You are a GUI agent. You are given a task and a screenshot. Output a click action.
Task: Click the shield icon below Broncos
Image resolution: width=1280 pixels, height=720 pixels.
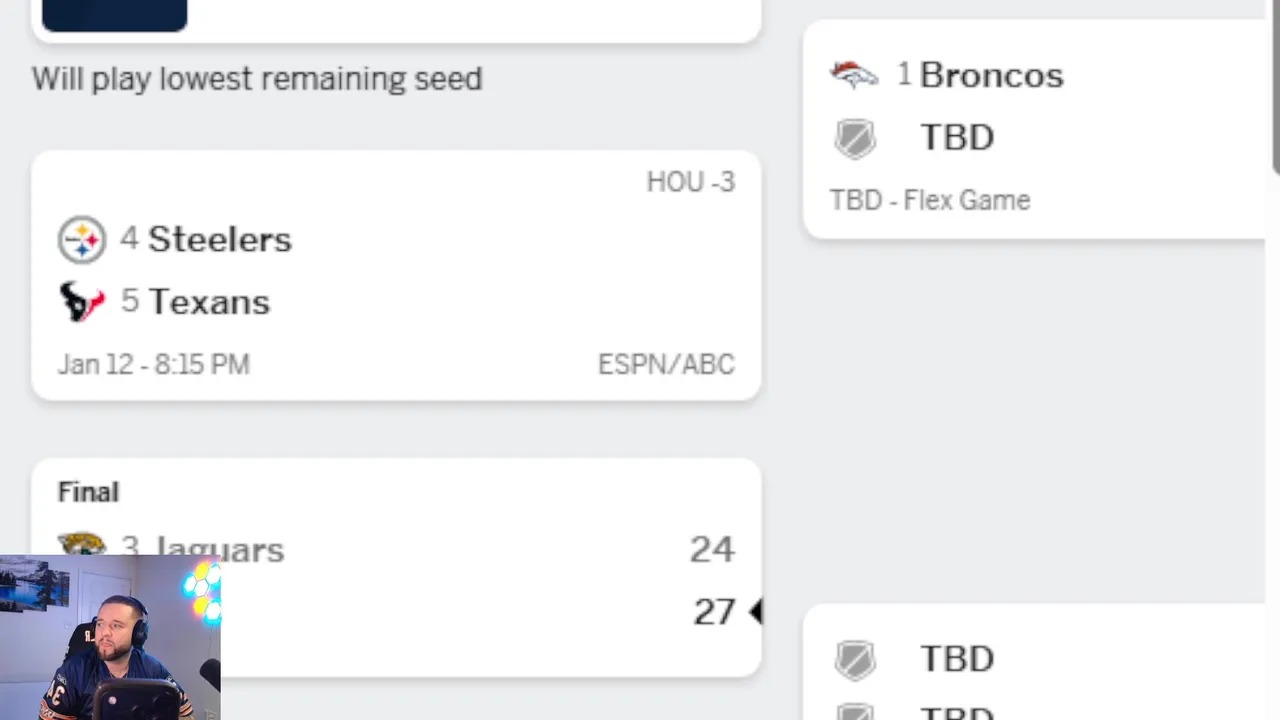[855, 138]
